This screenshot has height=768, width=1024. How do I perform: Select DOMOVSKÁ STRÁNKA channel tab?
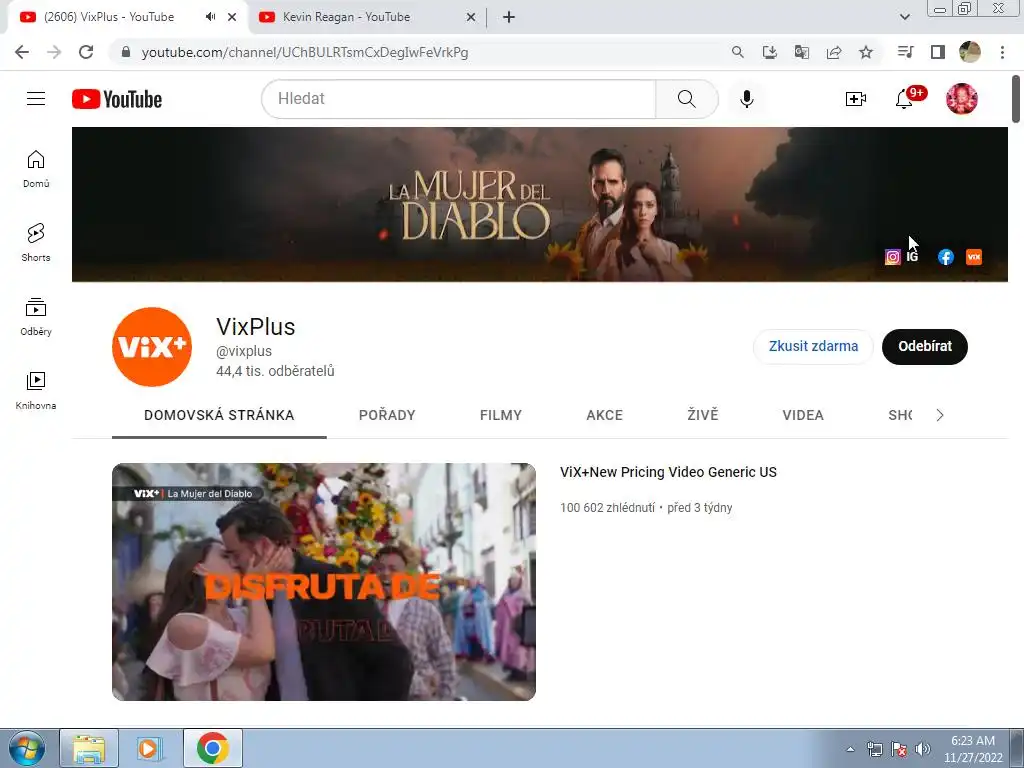coord(219,415)
